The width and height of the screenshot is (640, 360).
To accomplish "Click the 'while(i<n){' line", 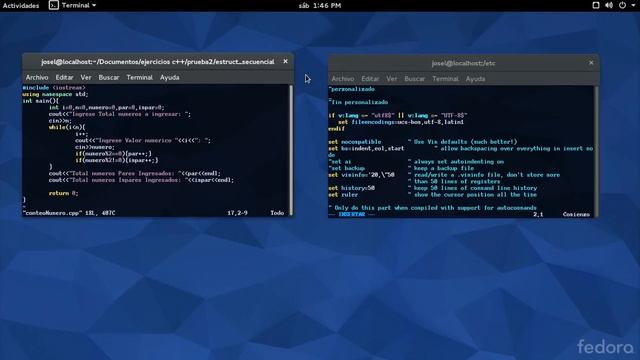I will [67, 127].
